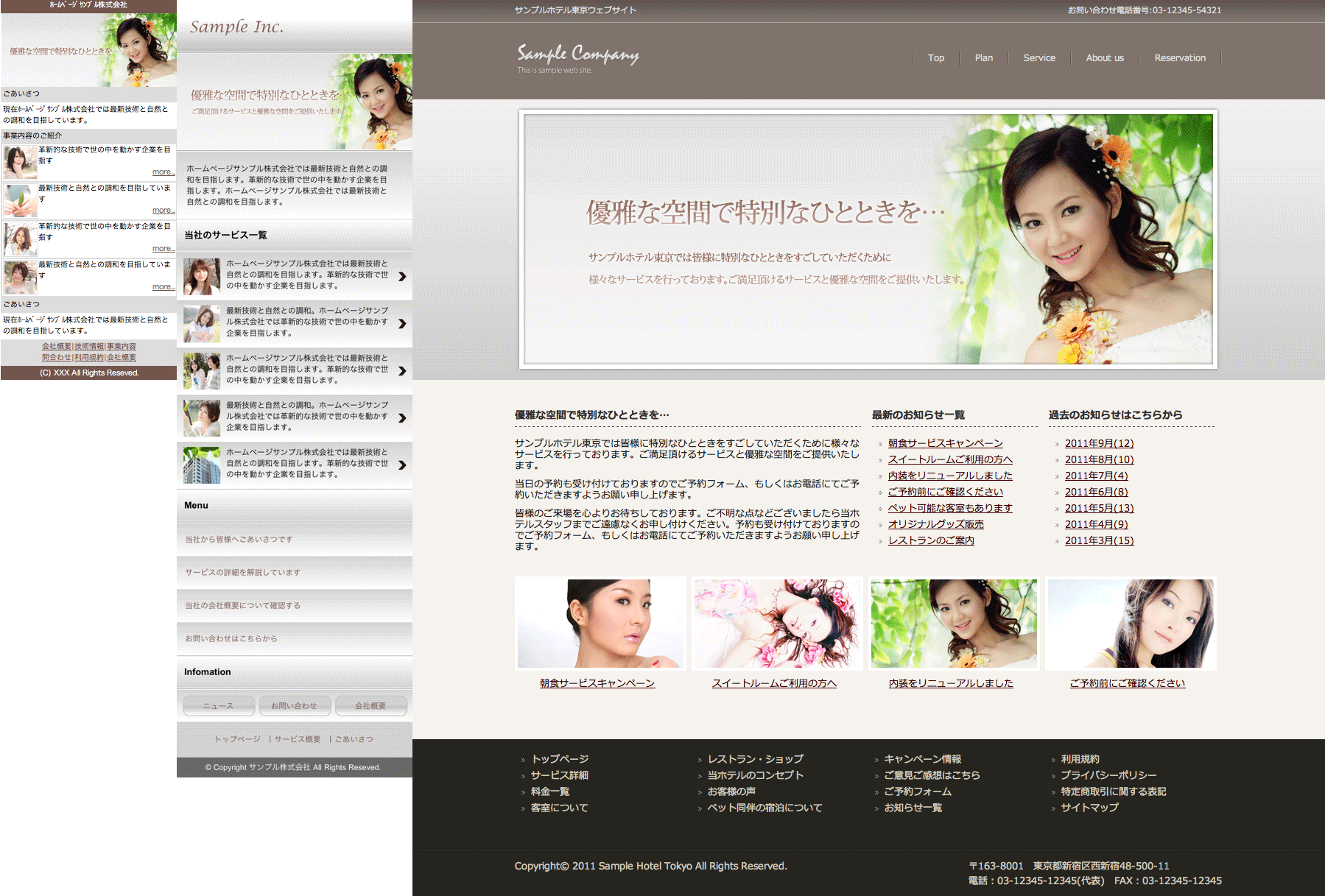
Task: Open the オリジナルグッズ販売 news link
Action: click(x=935, y=524)
